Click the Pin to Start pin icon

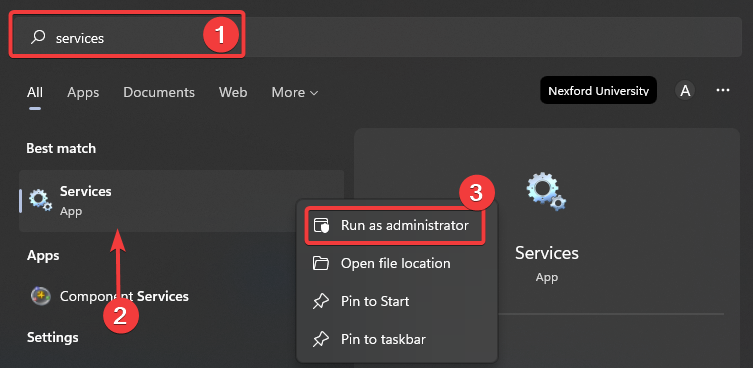(321, 302)
